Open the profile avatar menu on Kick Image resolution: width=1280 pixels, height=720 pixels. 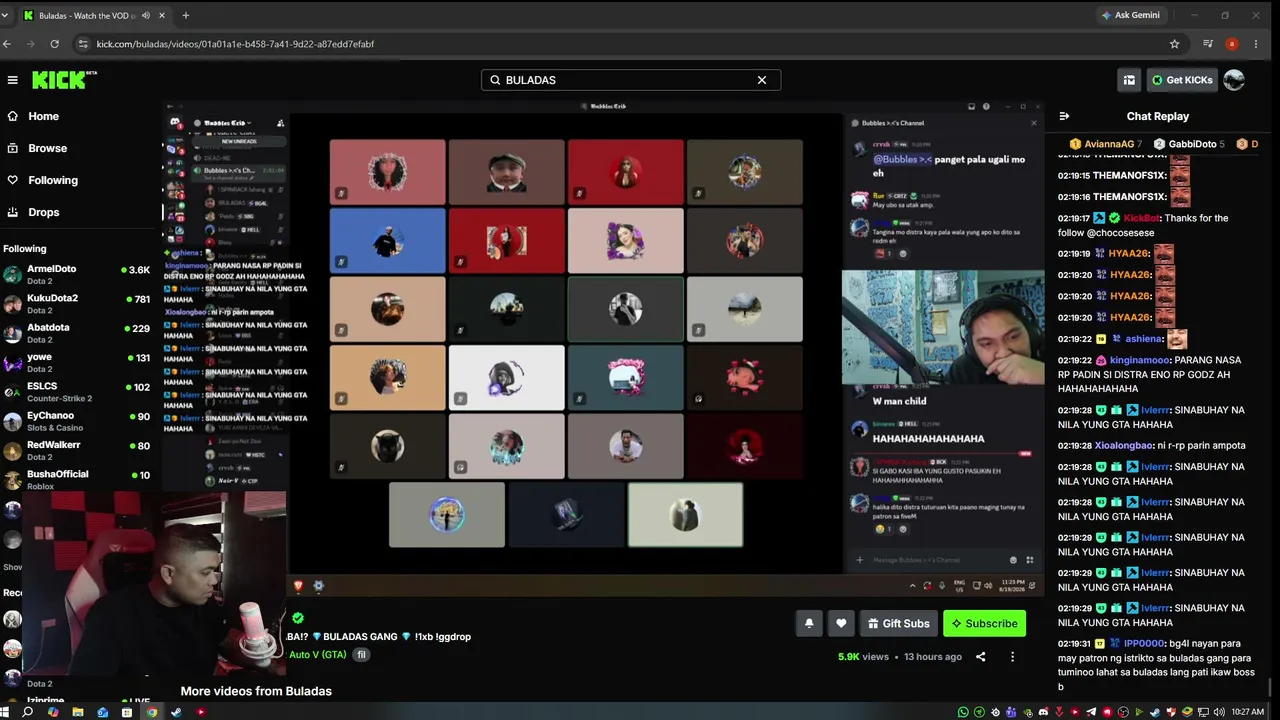point(1234,80)
